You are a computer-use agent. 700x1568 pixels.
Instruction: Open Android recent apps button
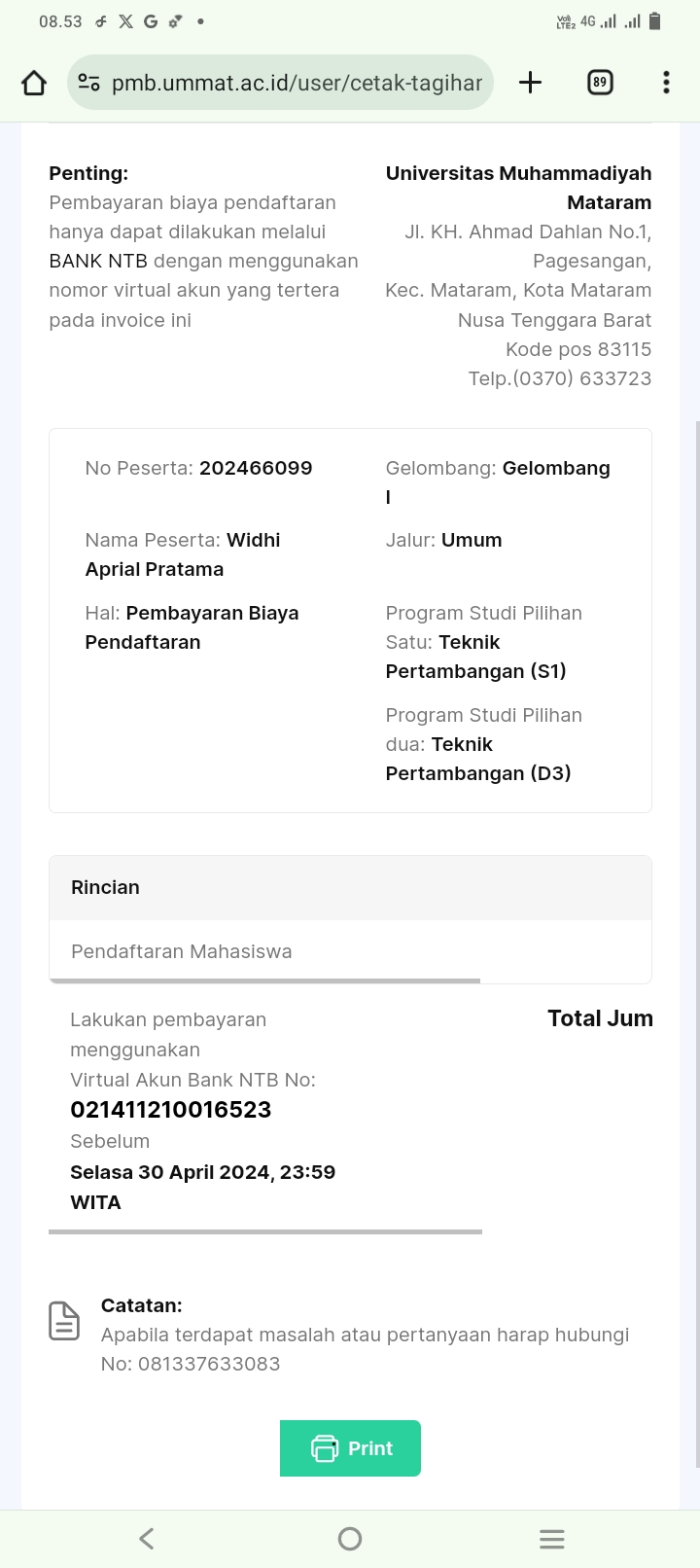[551, 1538]
